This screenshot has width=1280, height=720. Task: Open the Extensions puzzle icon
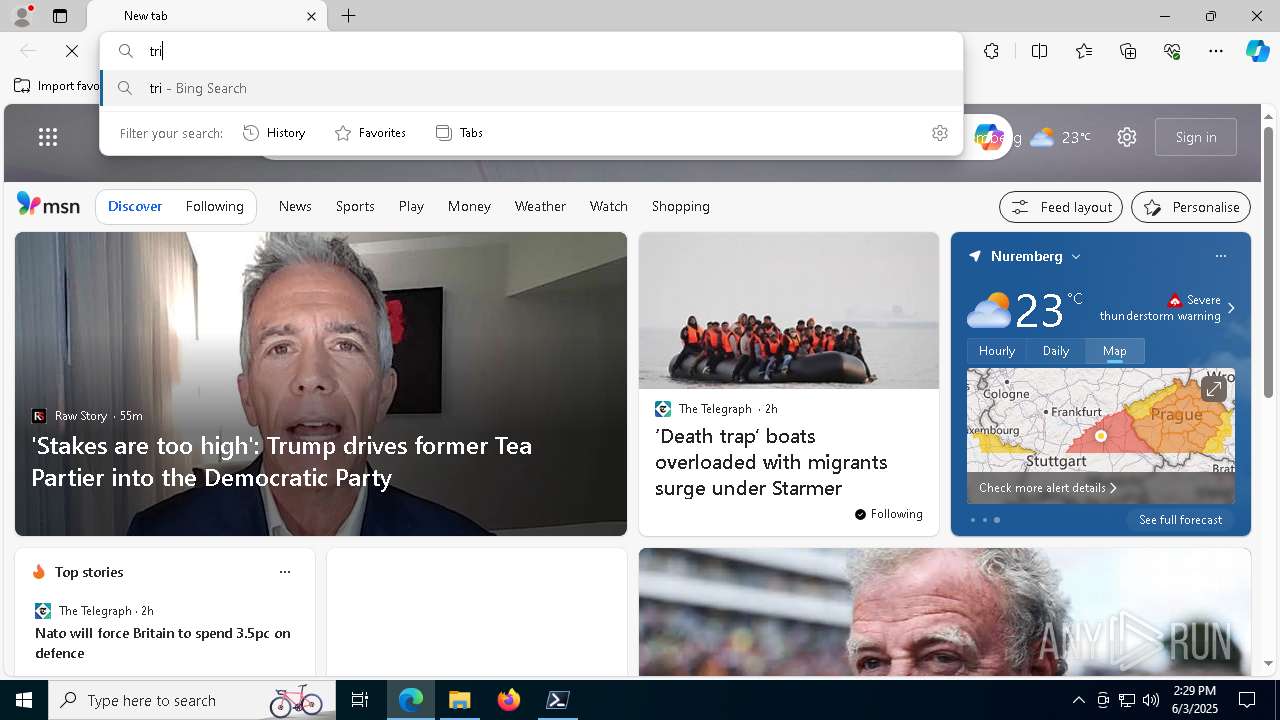(x=991, y=51)
